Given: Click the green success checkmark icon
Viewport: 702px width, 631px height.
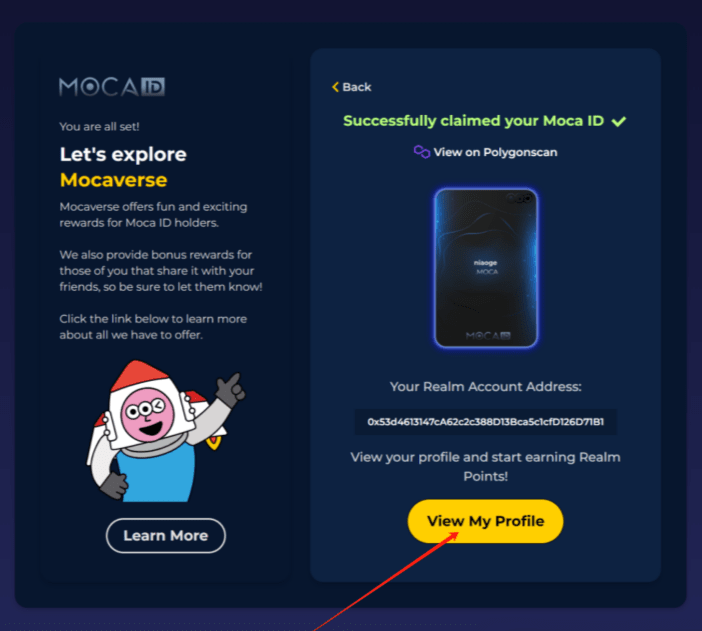Looking at the screenshot, I should [619, 121].
